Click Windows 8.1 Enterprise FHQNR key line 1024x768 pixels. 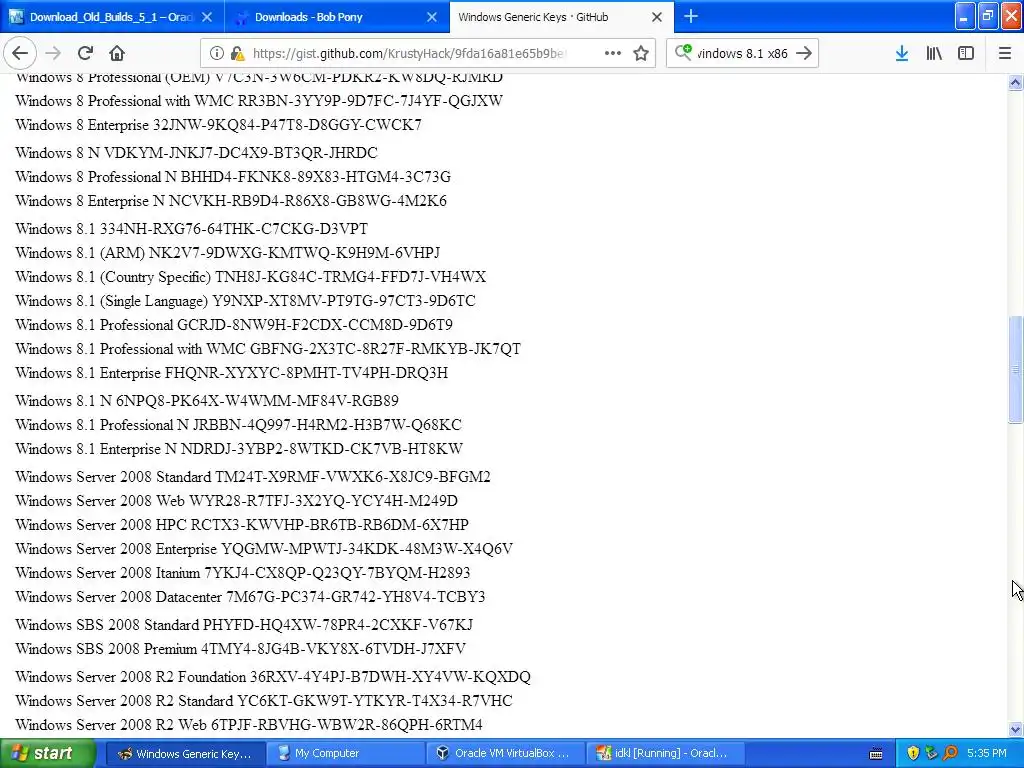click(x=231, y=374)
